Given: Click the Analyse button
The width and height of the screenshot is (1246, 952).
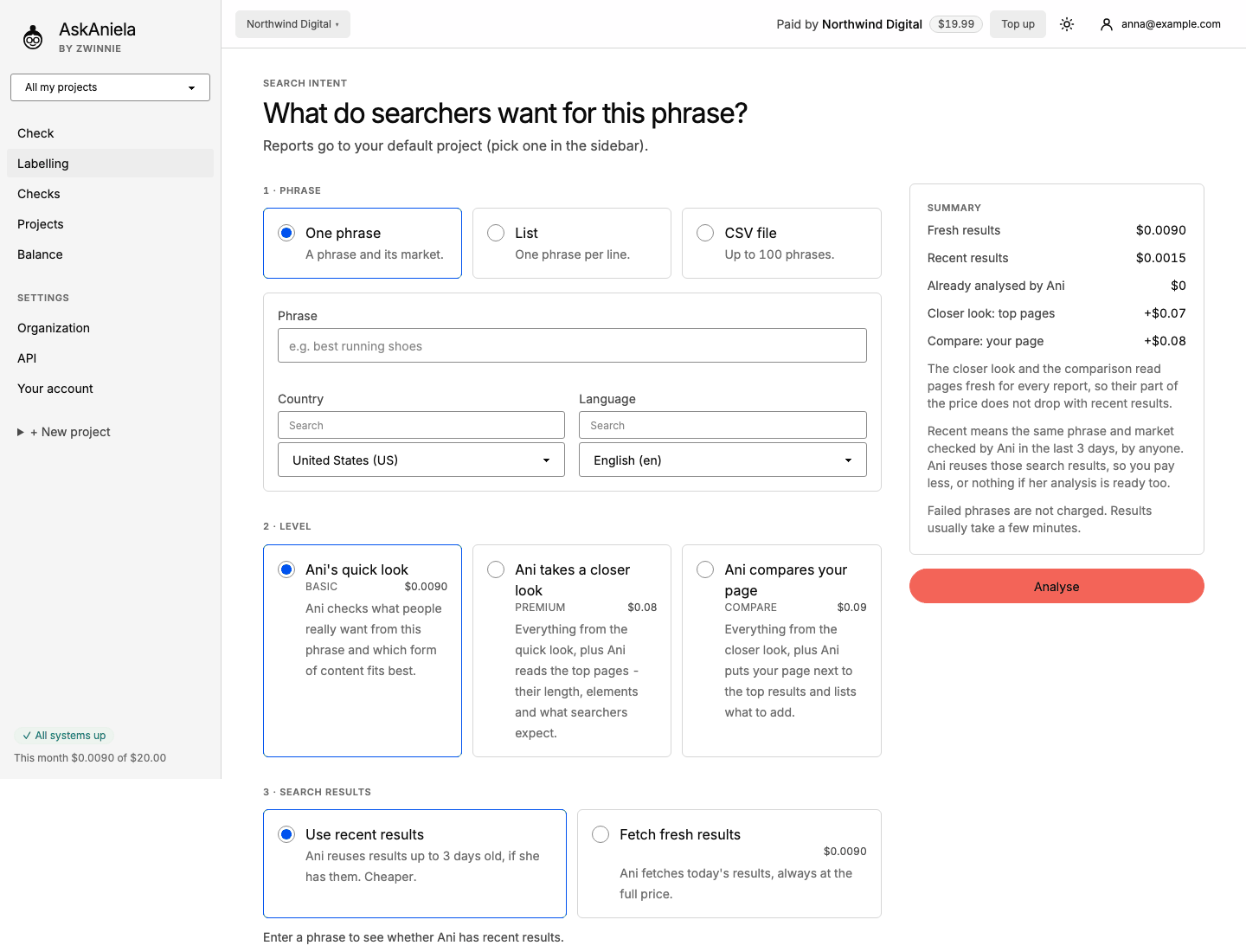Looking at the screenshot, I should [x=1057, y=586].
